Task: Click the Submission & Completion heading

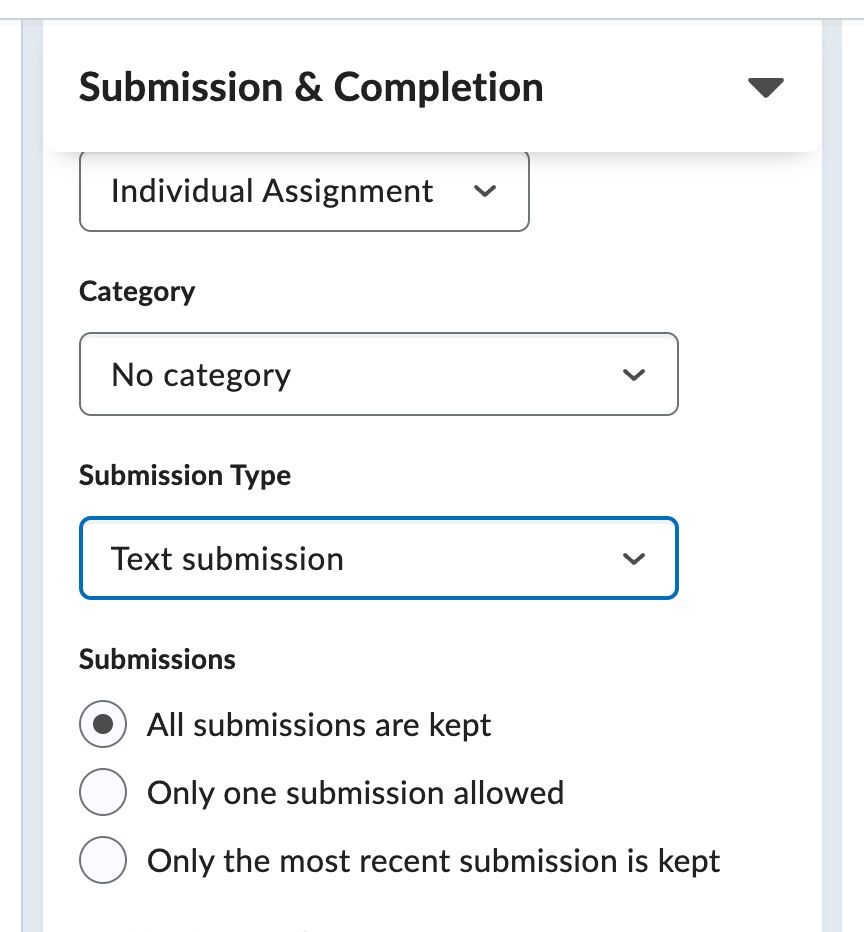Action: tap(311, 87)
